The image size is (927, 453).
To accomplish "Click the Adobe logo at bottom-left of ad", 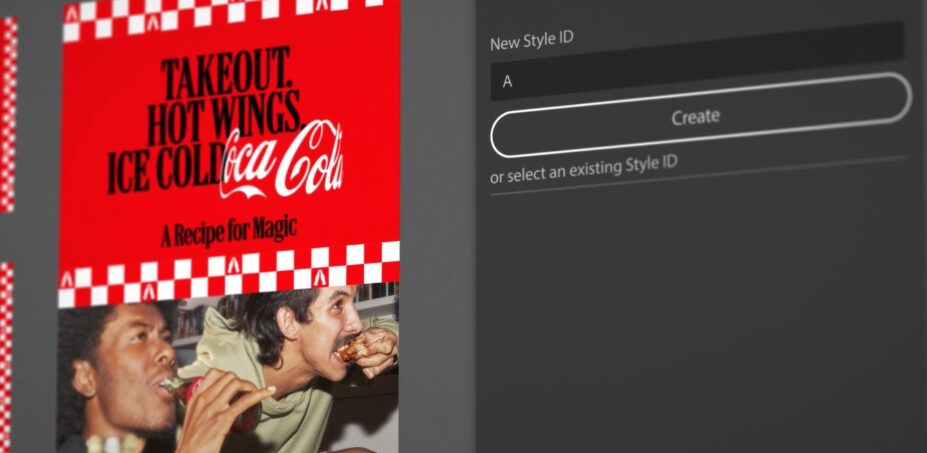I will [67, 280].
